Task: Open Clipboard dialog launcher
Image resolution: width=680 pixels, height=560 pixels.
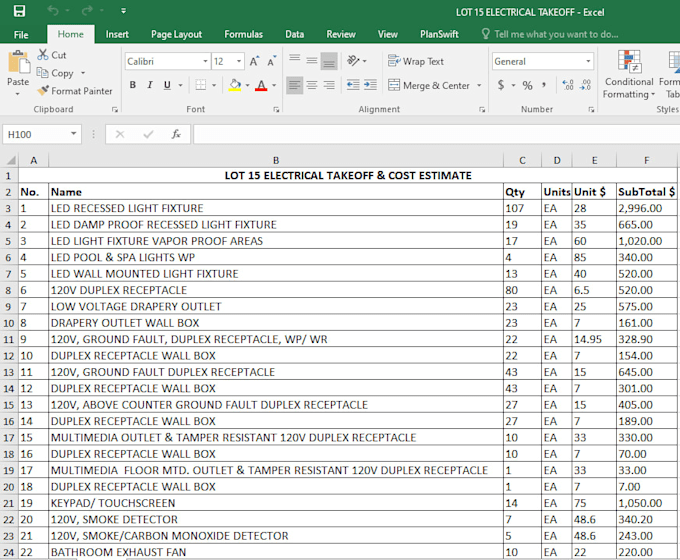Action: tap(115, 110)
